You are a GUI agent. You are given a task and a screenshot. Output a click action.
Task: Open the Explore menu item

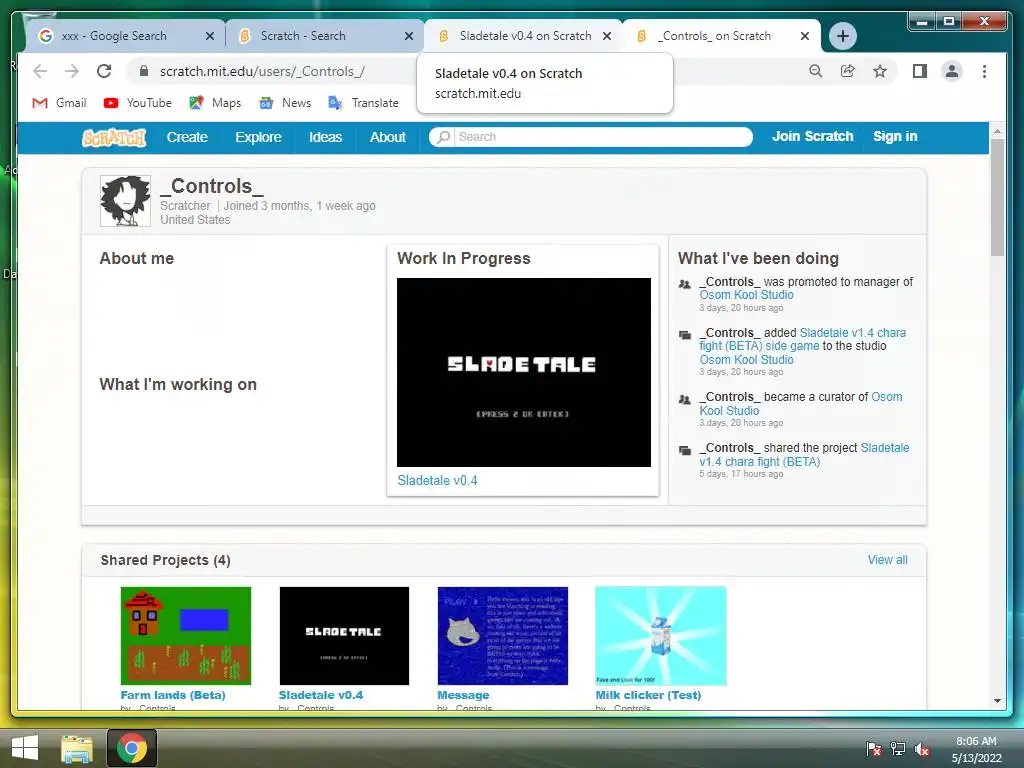tap(259, 137)
